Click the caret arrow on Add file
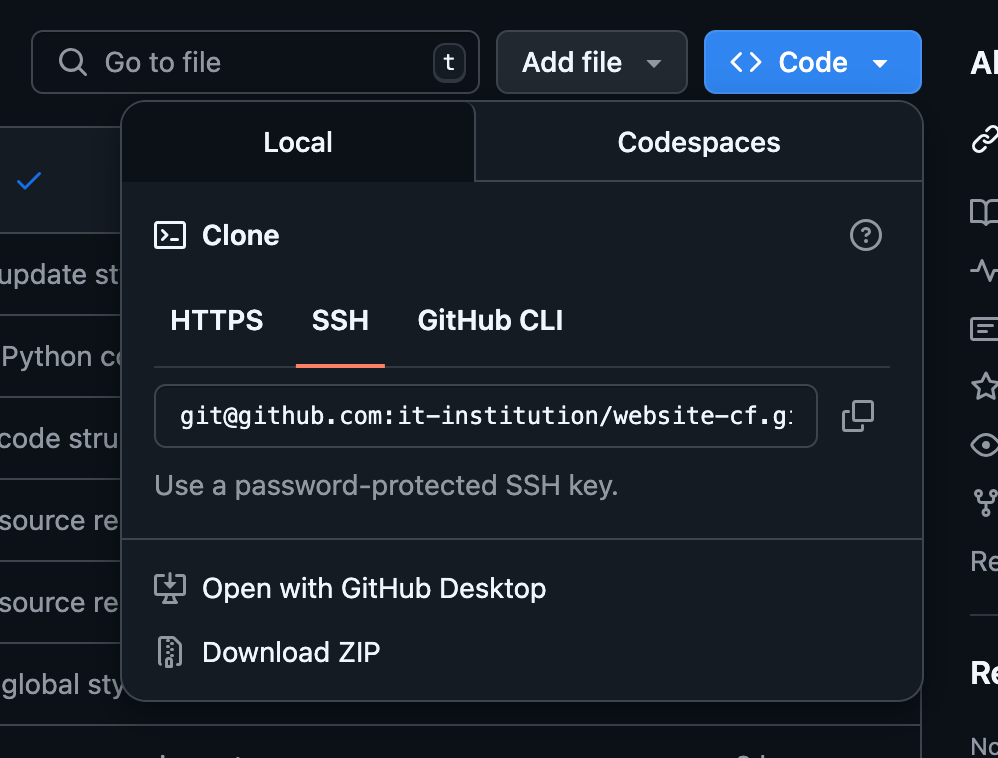The height and width of the screenshot is (758, 998). (x=654, y=63)
